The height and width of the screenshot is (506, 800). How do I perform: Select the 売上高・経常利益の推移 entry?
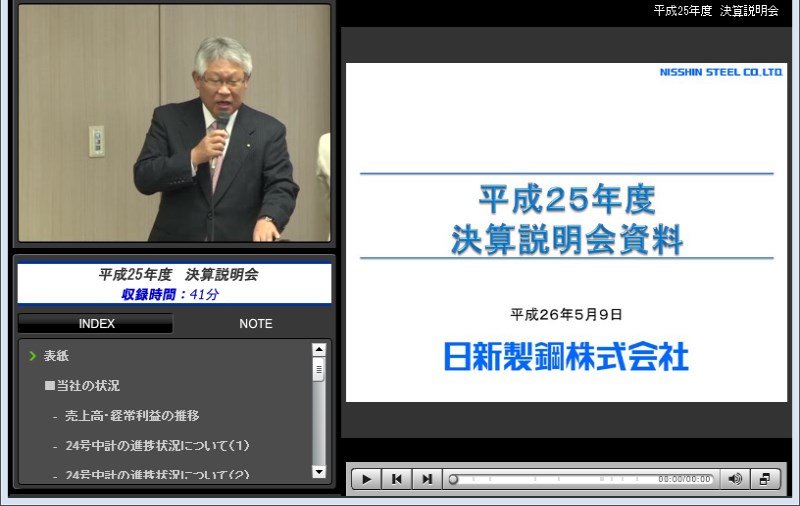(132, 416)
